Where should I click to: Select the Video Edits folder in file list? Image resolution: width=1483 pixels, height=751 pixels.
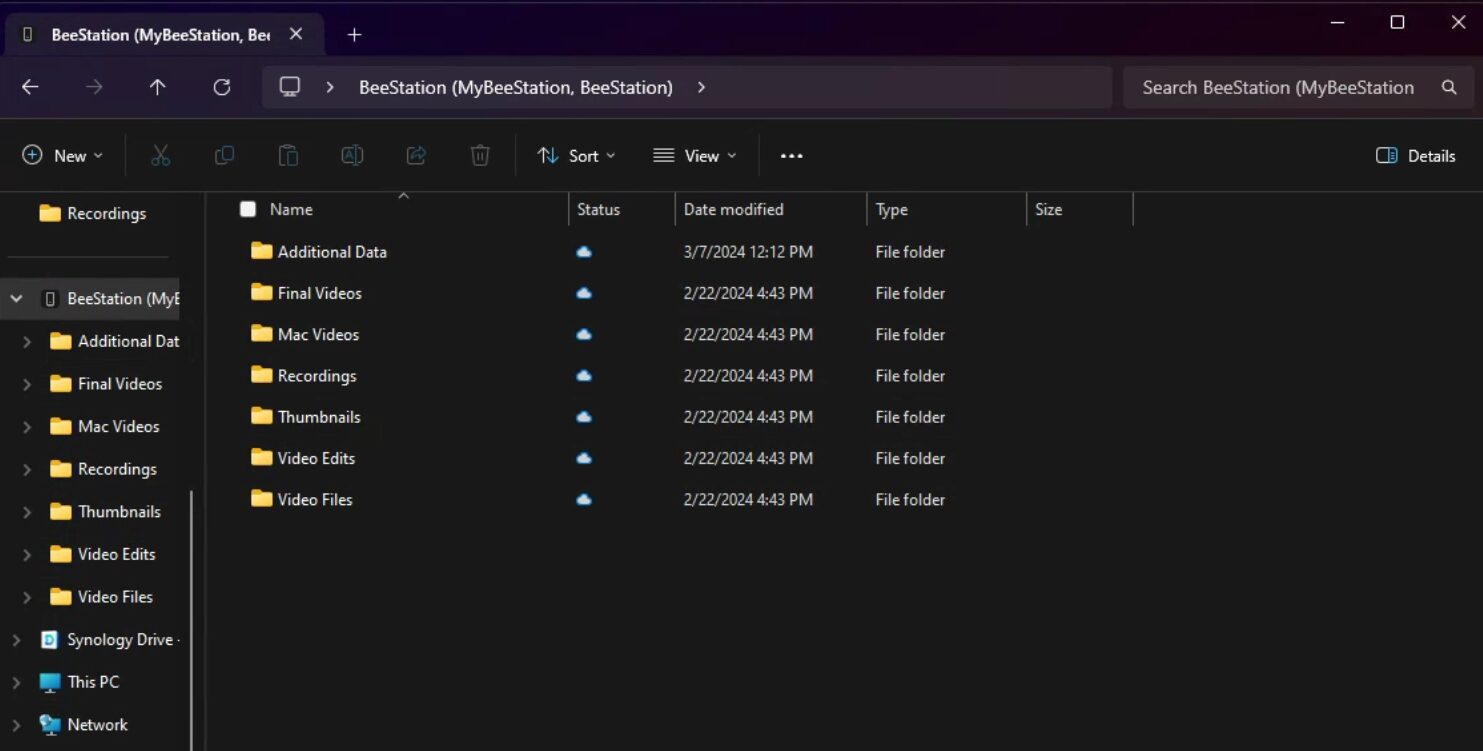pos(316,458)
